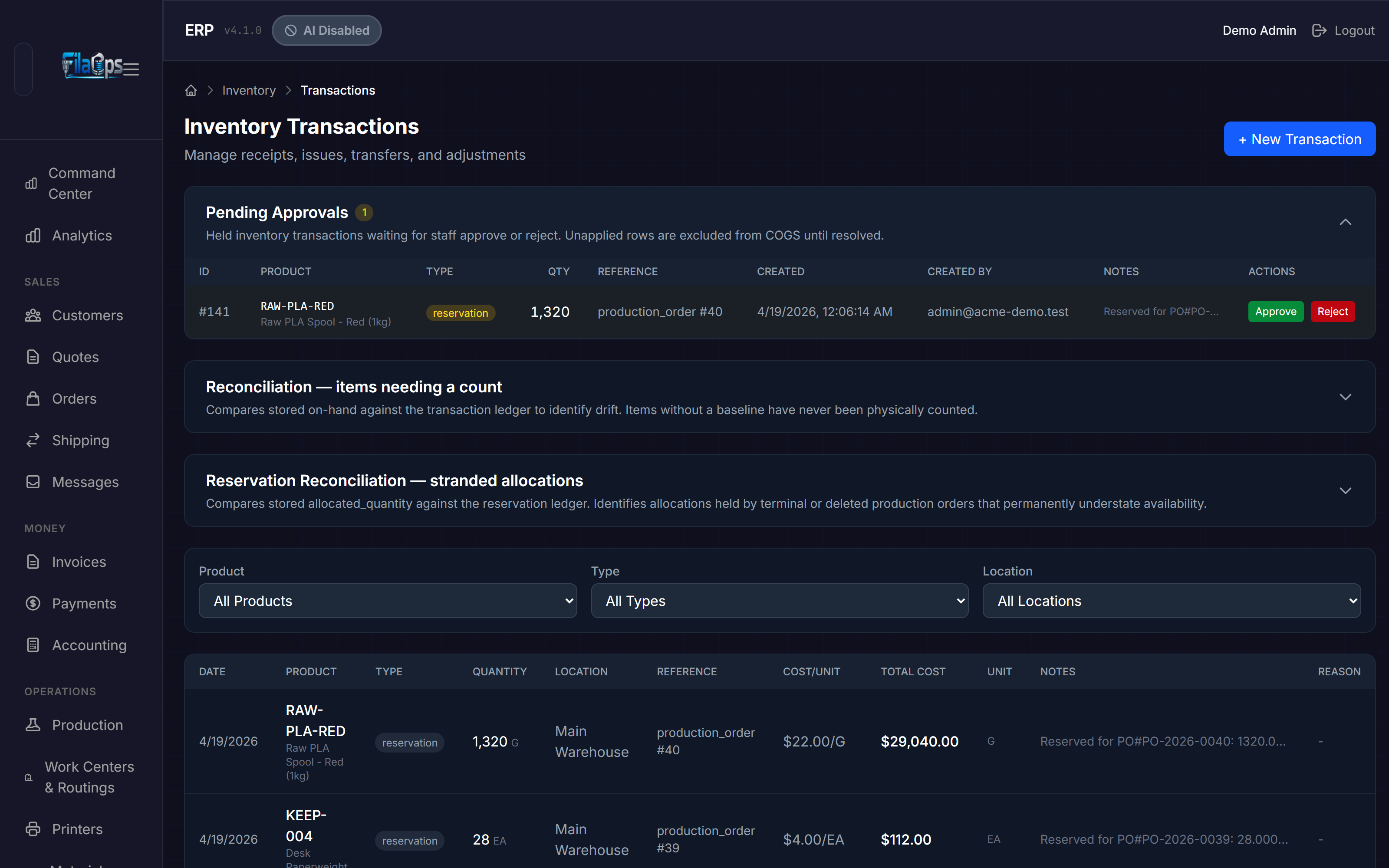
Task: Click the Orders bag icon
Action: click(33, 398)
